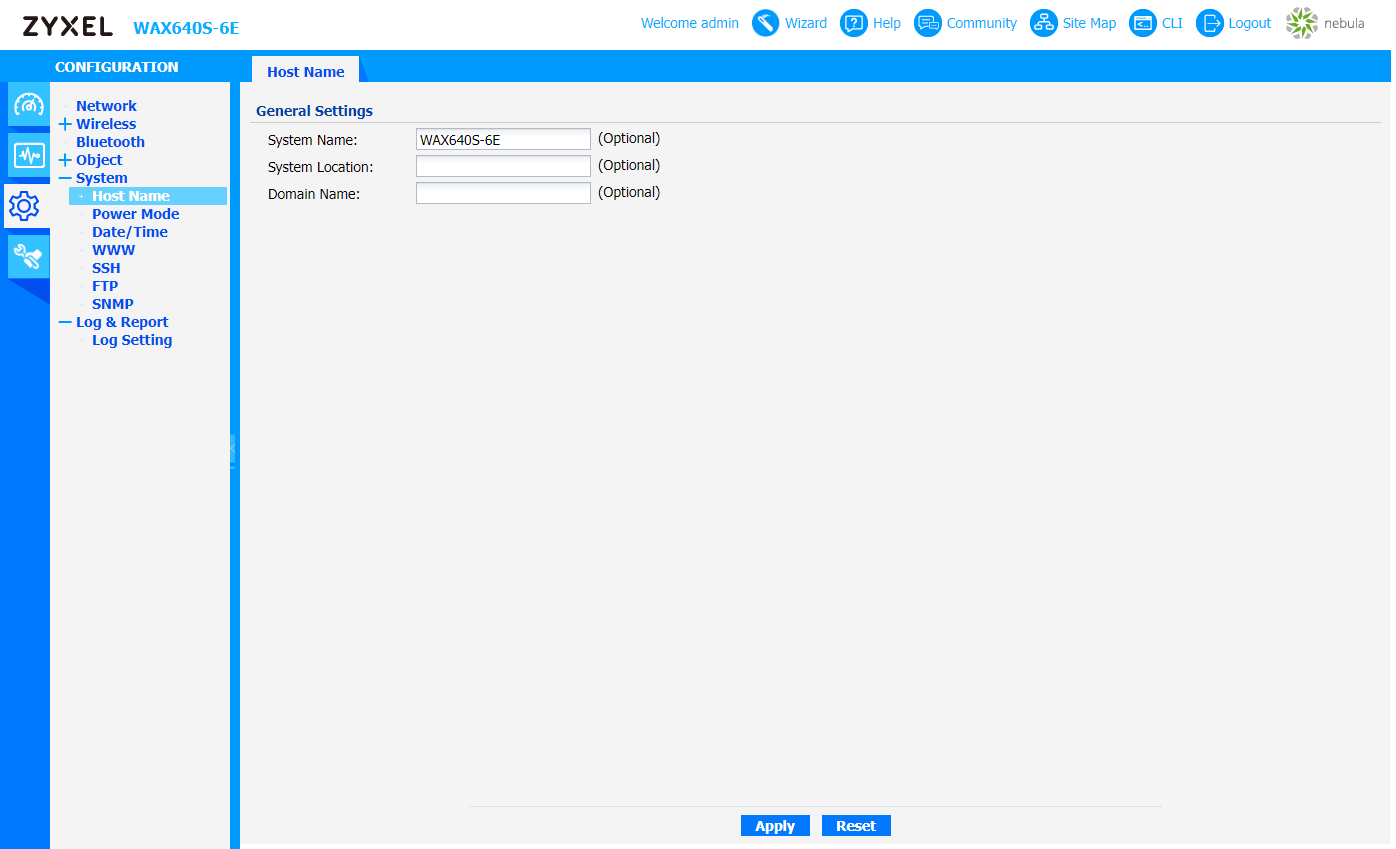
Task: Click the Site Map link text
Action: tap(1089, 23)
